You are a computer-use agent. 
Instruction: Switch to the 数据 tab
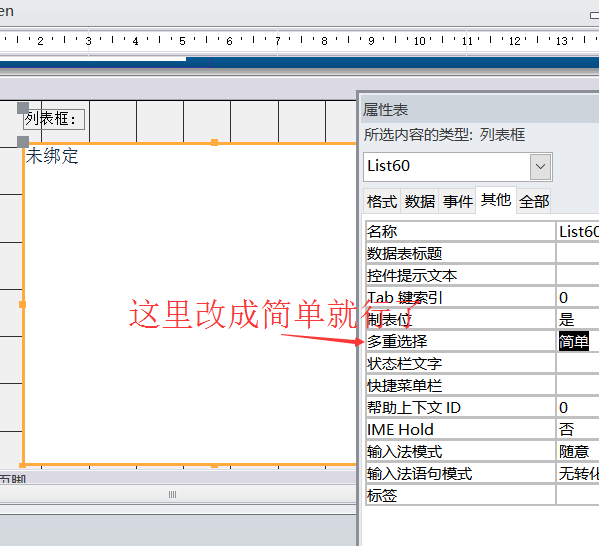click(419, 201)
